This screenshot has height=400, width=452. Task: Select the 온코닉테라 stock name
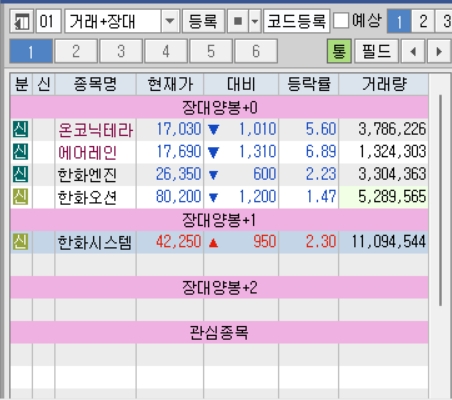[x=96, y=130]
